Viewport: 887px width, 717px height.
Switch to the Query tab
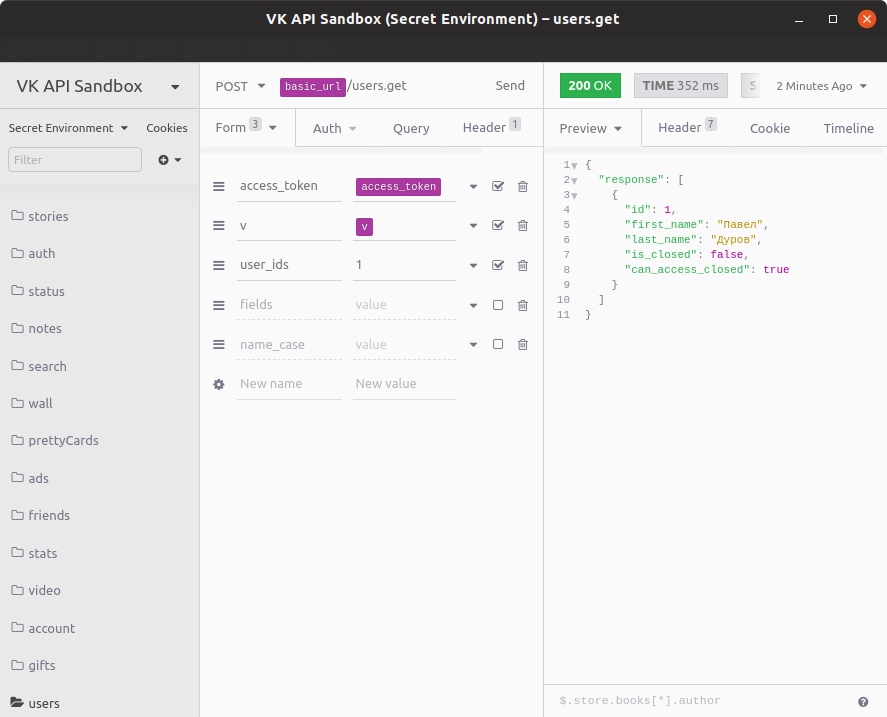(411, 128)
